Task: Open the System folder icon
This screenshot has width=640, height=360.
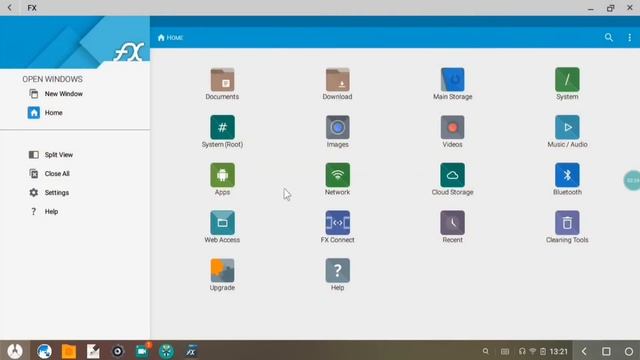Action: [x=567, y=84]
